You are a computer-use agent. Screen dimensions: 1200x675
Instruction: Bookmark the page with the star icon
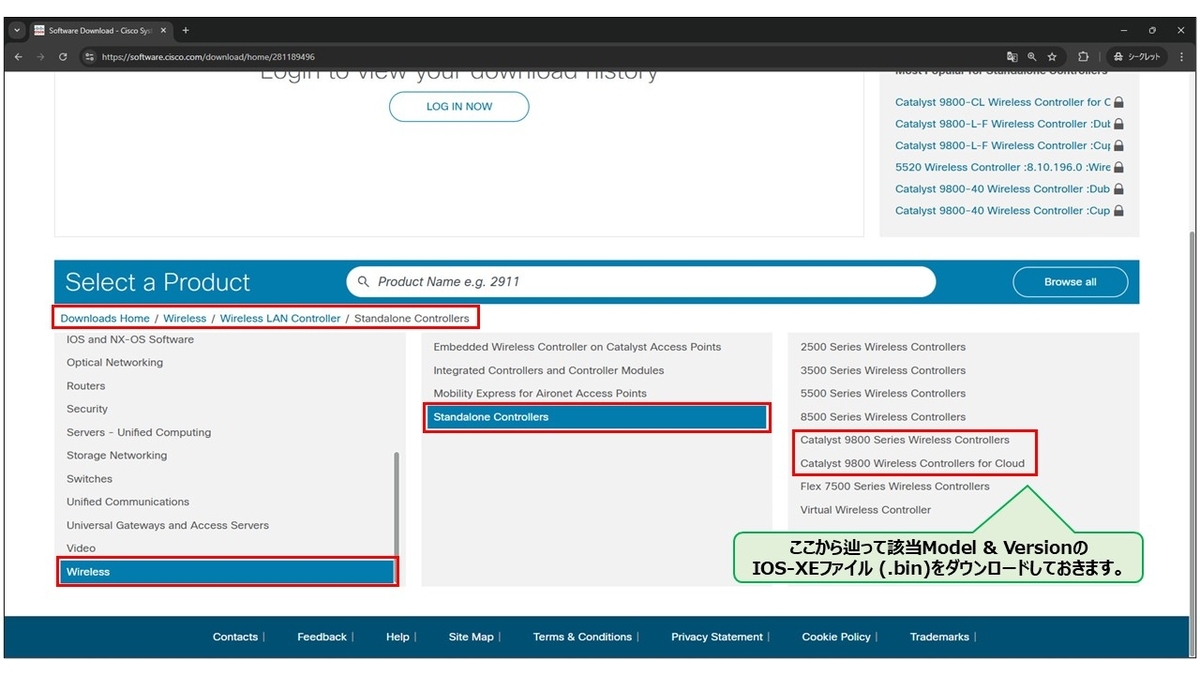(1052, 57)
